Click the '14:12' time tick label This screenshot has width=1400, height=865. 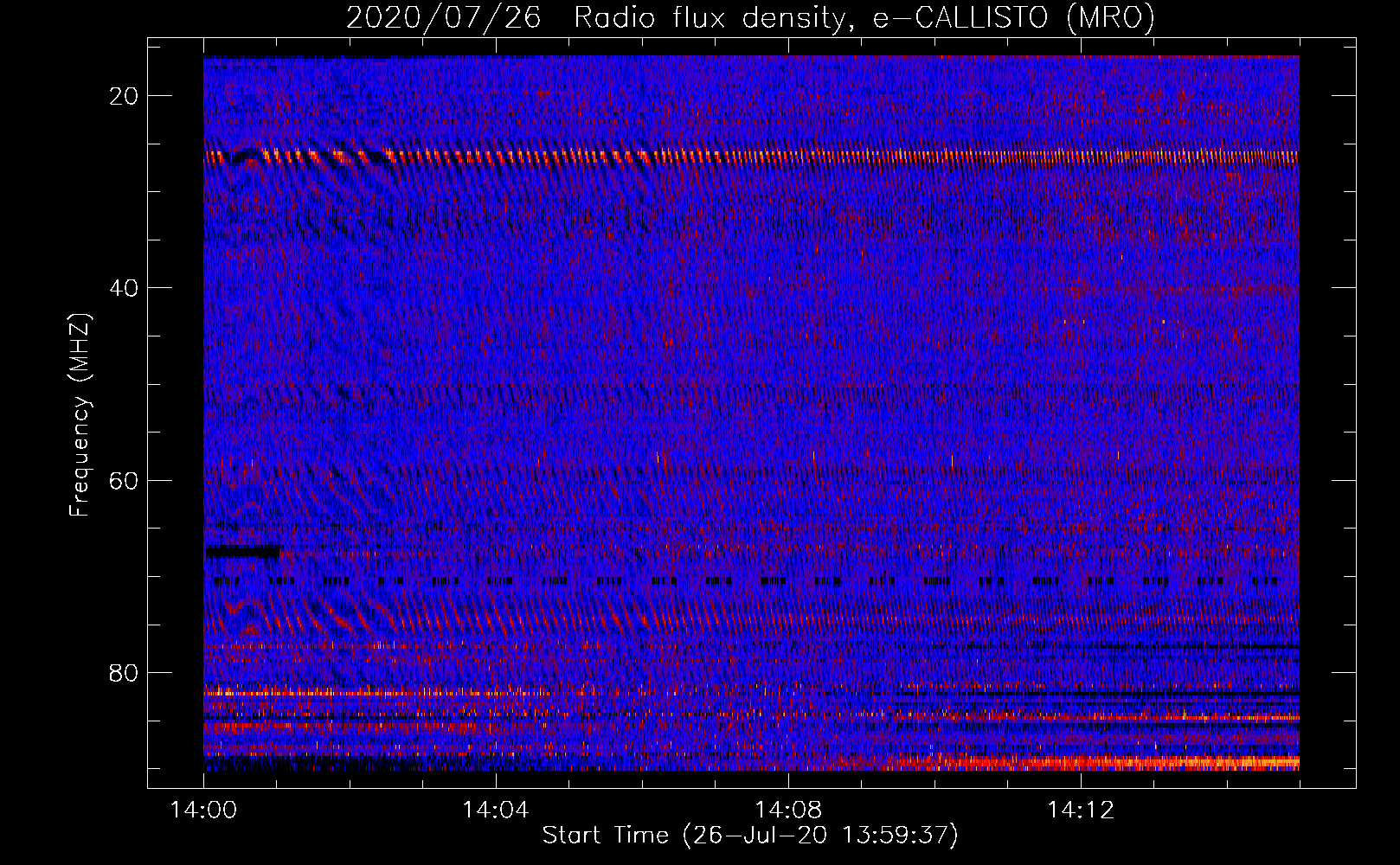1081,811
